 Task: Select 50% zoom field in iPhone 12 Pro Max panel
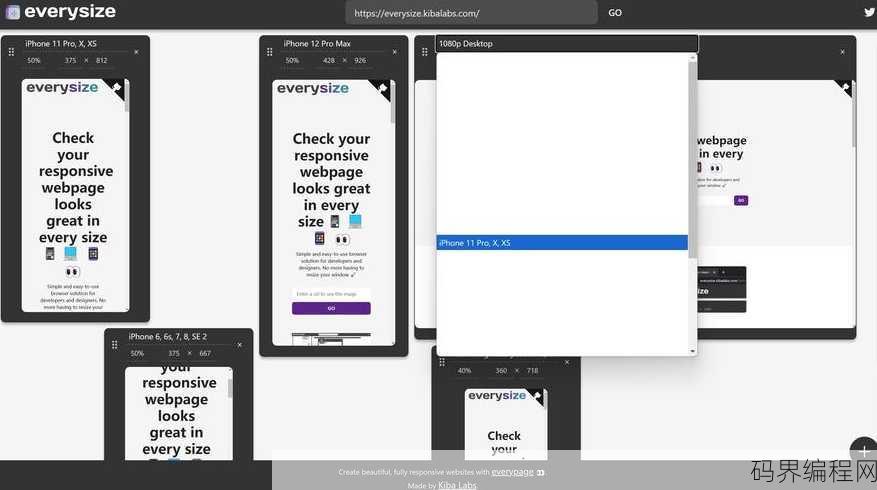click(x=293, y=60)
